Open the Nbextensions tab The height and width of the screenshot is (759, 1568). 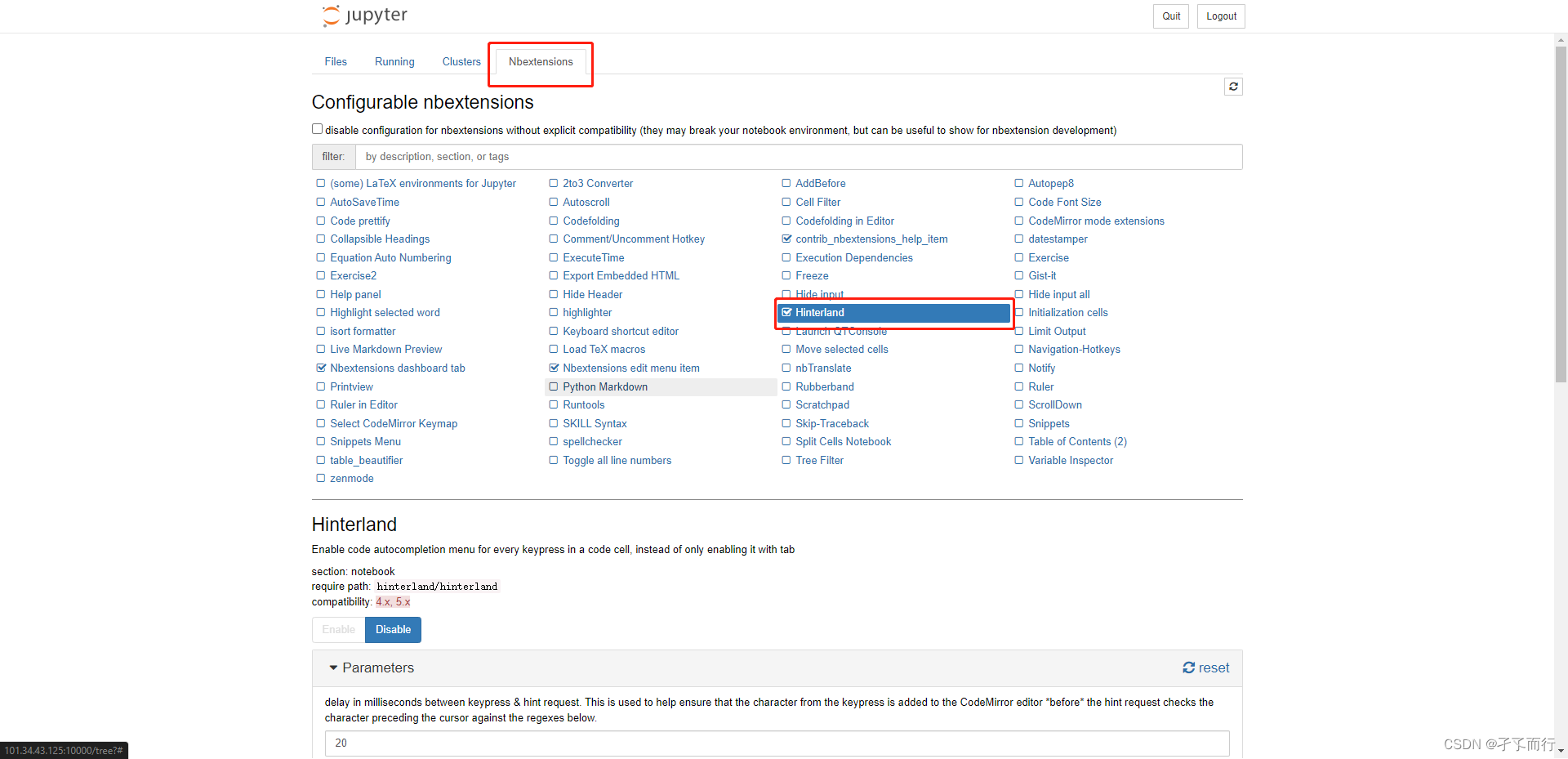pos(541,62)
